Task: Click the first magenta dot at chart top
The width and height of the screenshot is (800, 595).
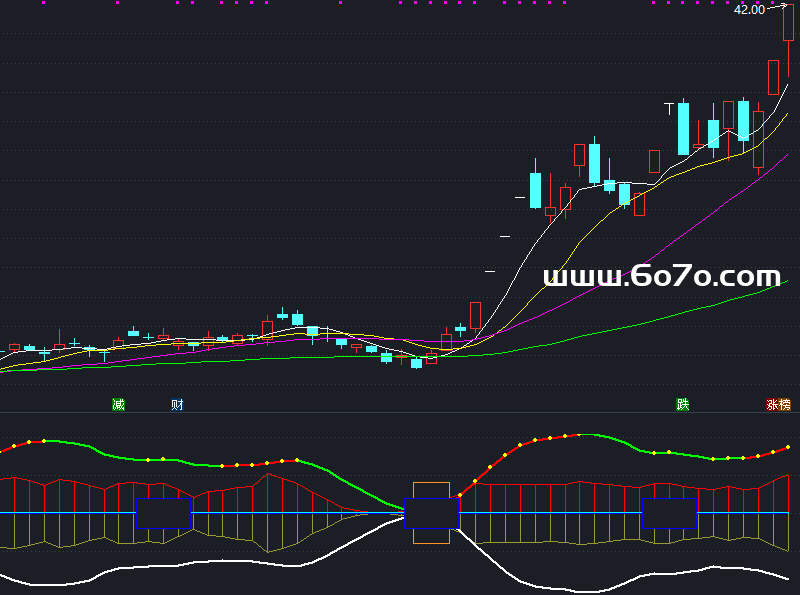Action: (44, 3)
